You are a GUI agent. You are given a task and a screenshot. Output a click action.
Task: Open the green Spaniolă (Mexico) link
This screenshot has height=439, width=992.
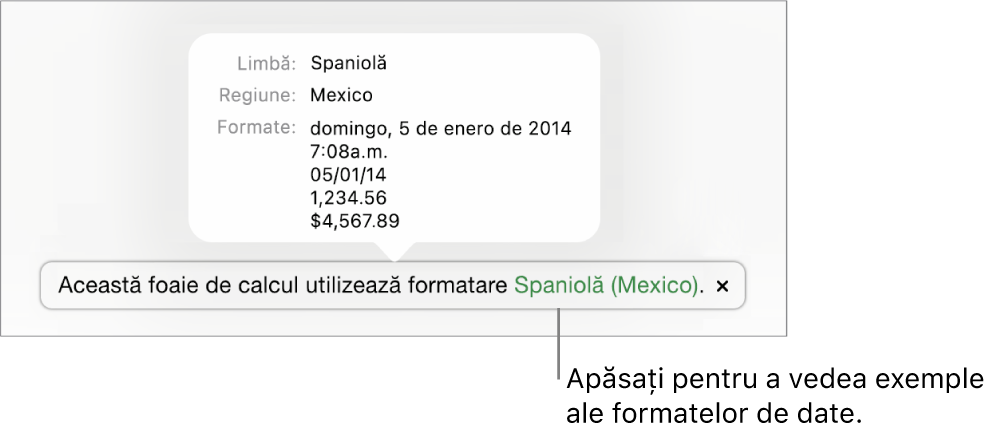click(x=607, y=287)
